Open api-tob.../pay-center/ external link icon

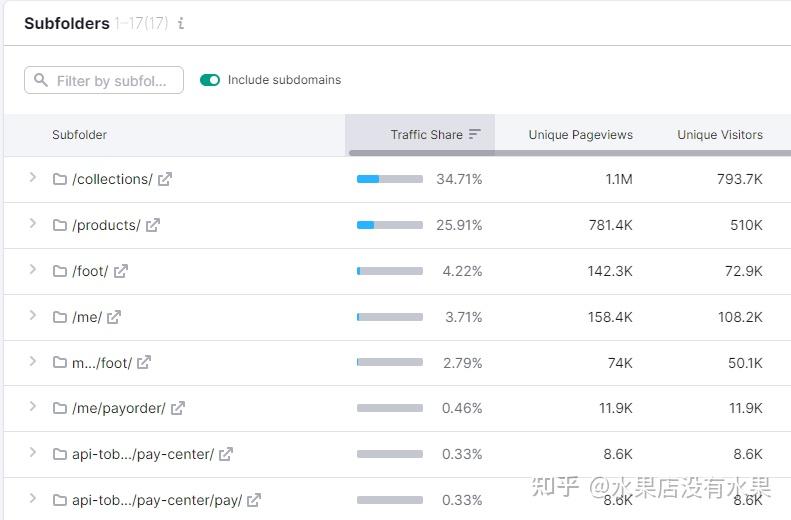[x=226, y=454]
